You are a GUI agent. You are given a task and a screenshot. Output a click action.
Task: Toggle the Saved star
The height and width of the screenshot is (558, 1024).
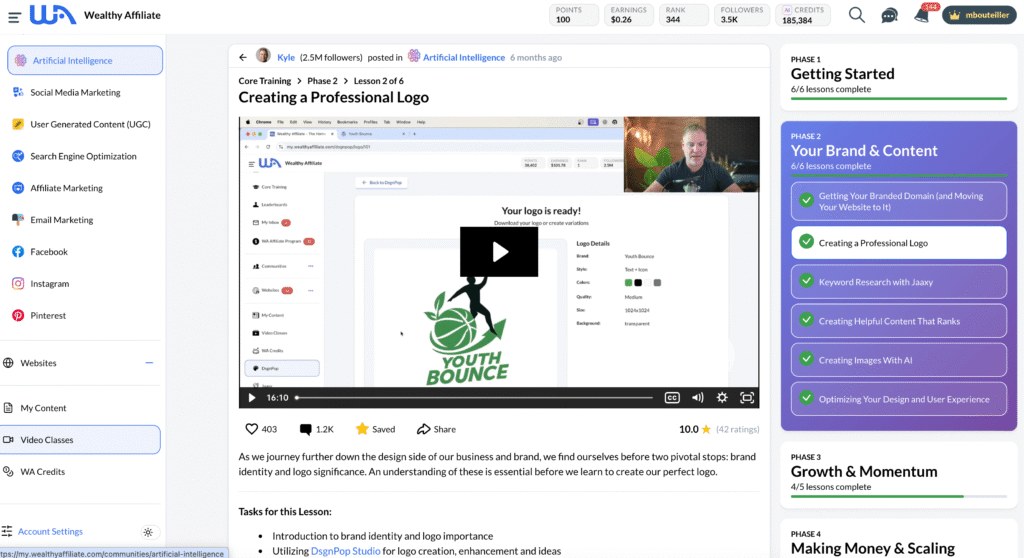point(362,429)
